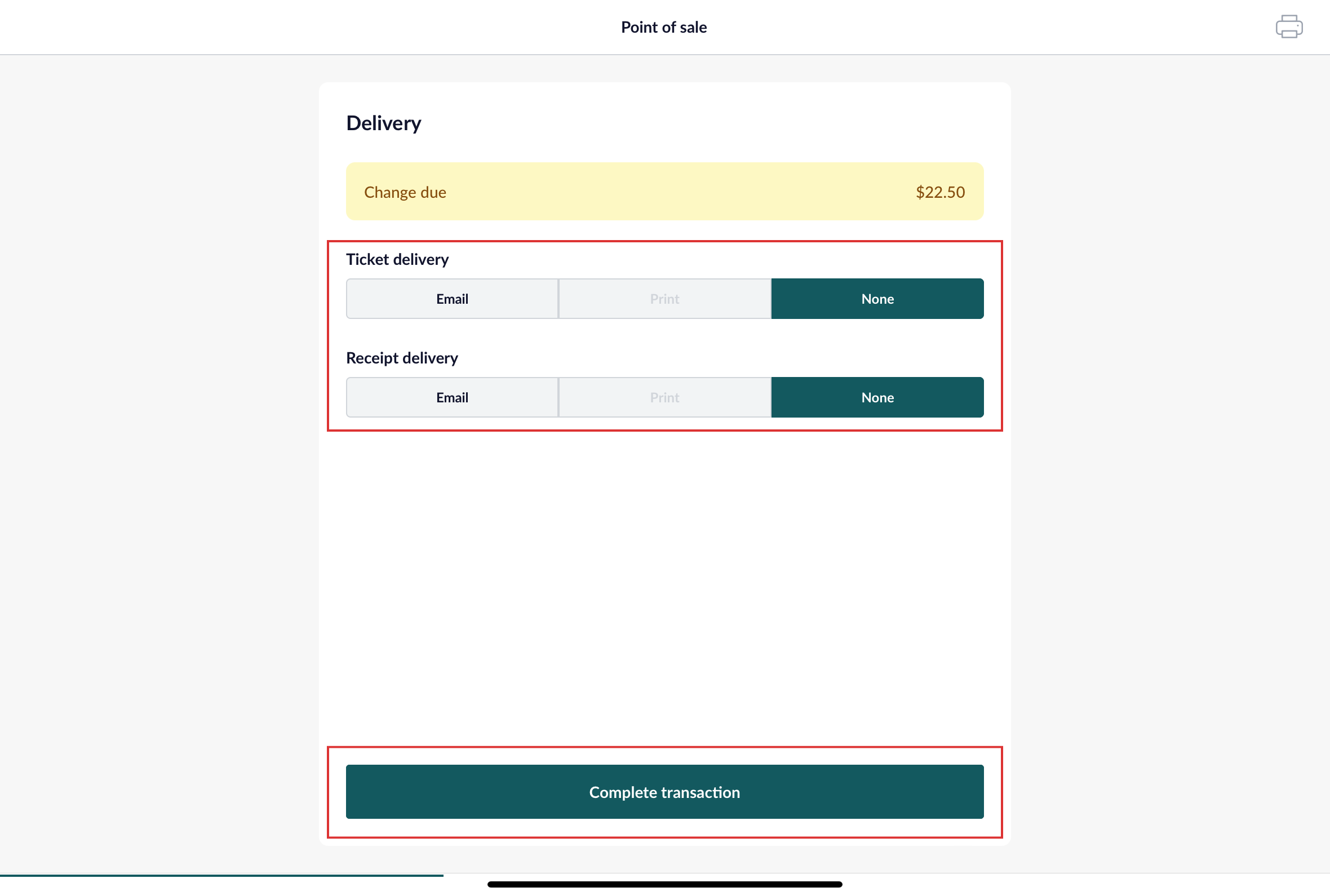Set Ticket delivery to None
Screen dimensions: 1330x896
click(x=877, y=299)
